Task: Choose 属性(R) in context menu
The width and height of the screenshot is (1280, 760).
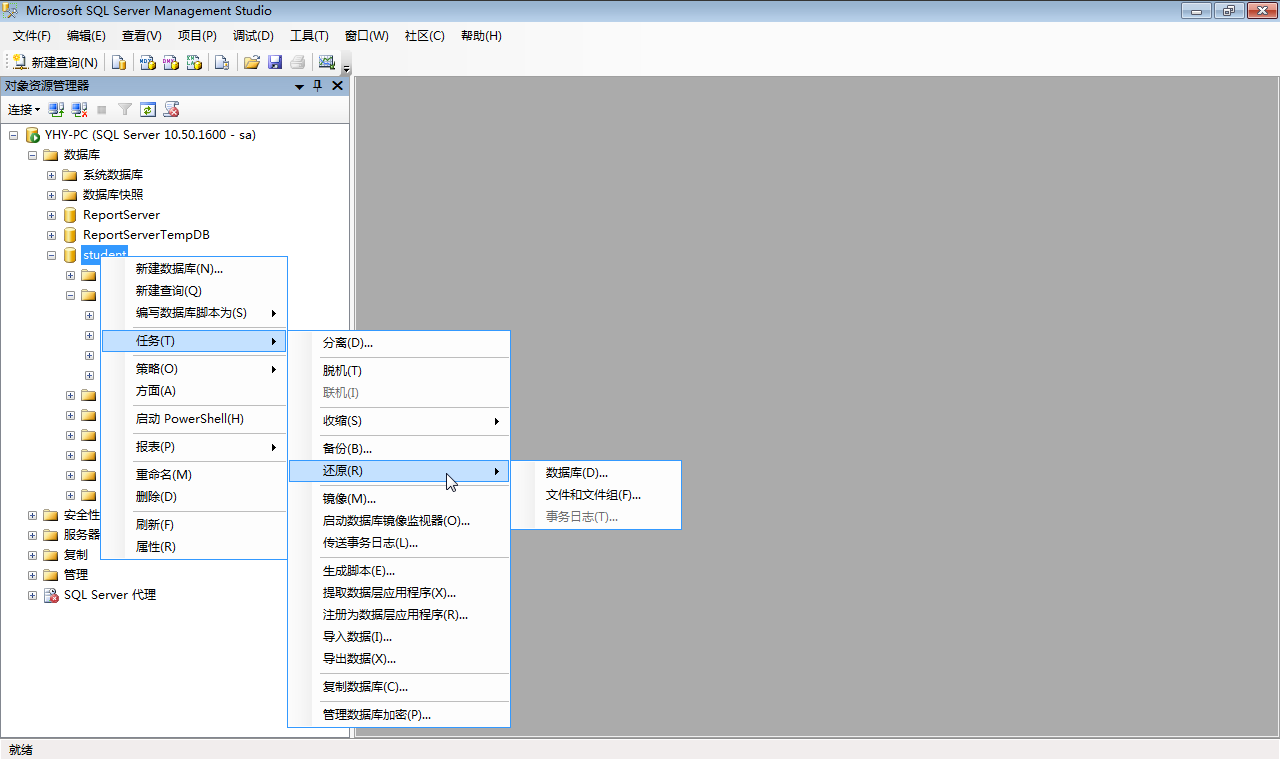Action: point(195,546)
